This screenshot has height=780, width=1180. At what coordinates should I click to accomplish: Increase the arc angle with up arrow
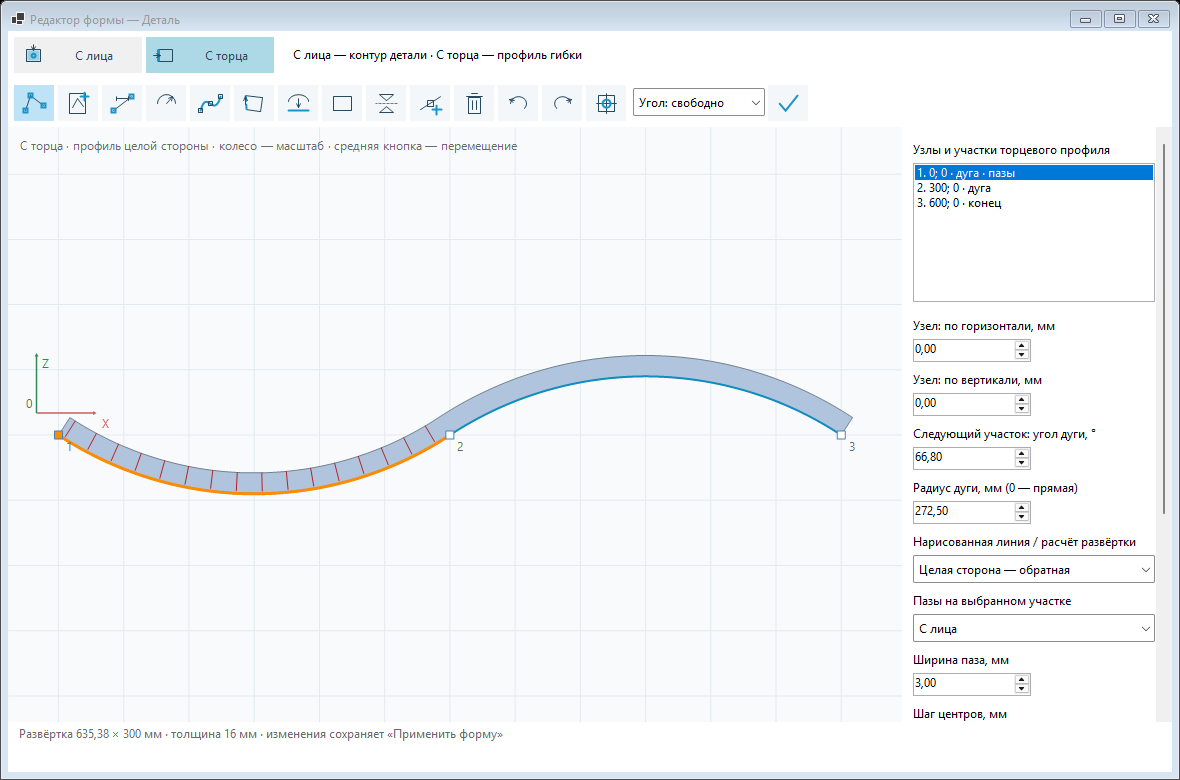1022,453
